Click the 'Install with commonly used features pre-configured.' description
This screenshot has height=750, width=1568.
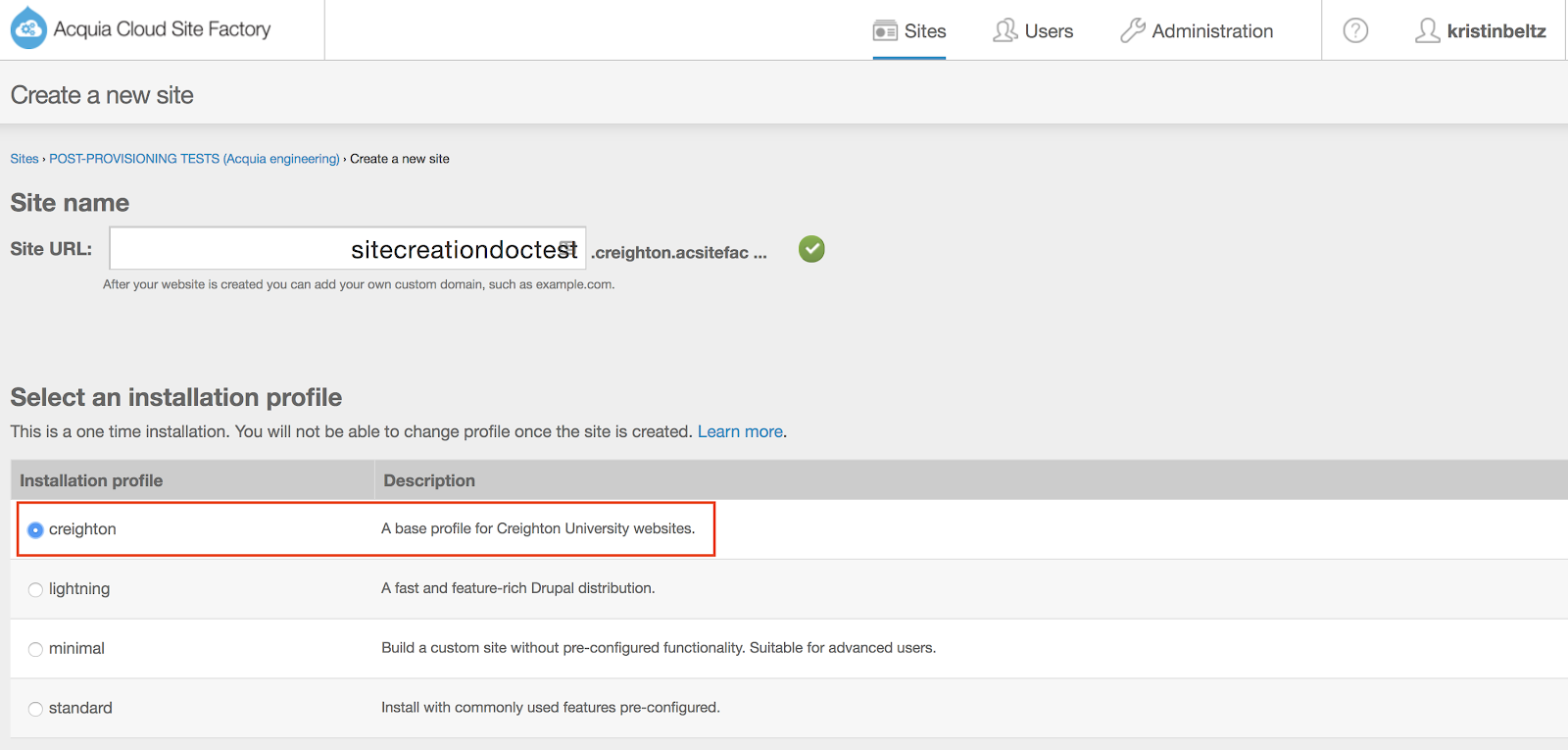click(551, 708)
